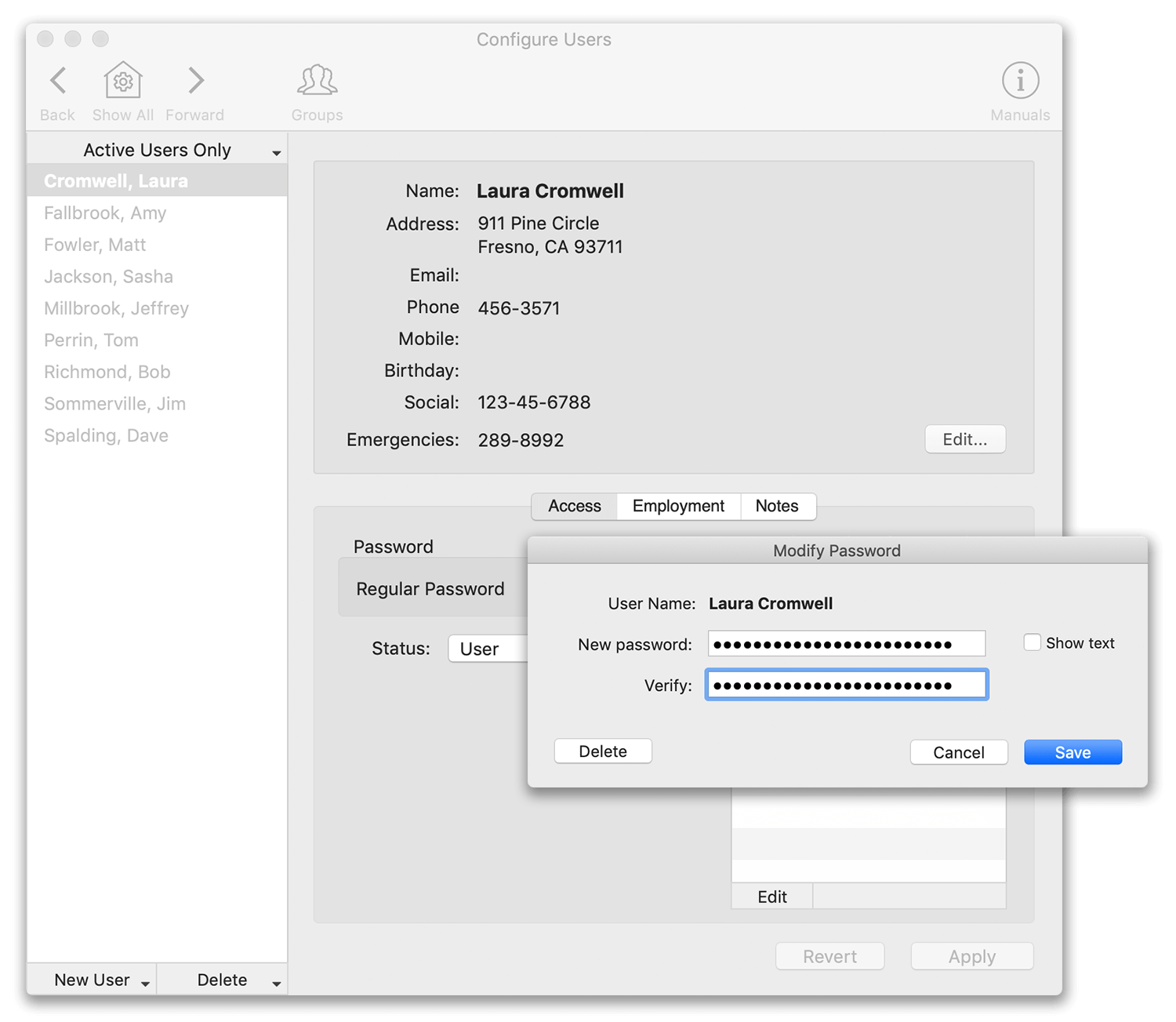
Task: Switch to the Notes tab
Action: point(776,507)
